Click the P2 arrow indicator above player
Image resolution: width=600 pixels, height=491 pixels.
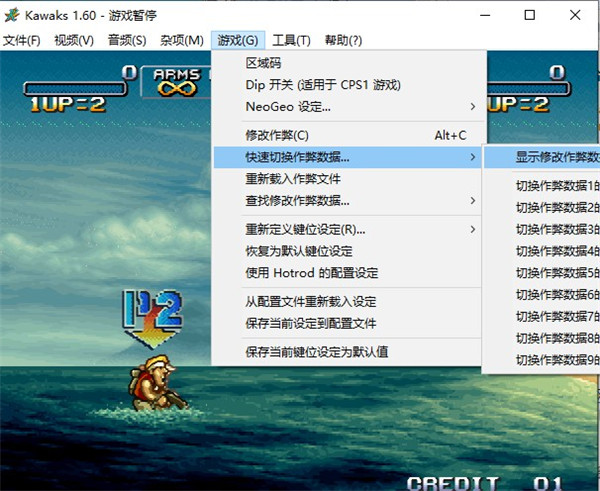[153, 319]
